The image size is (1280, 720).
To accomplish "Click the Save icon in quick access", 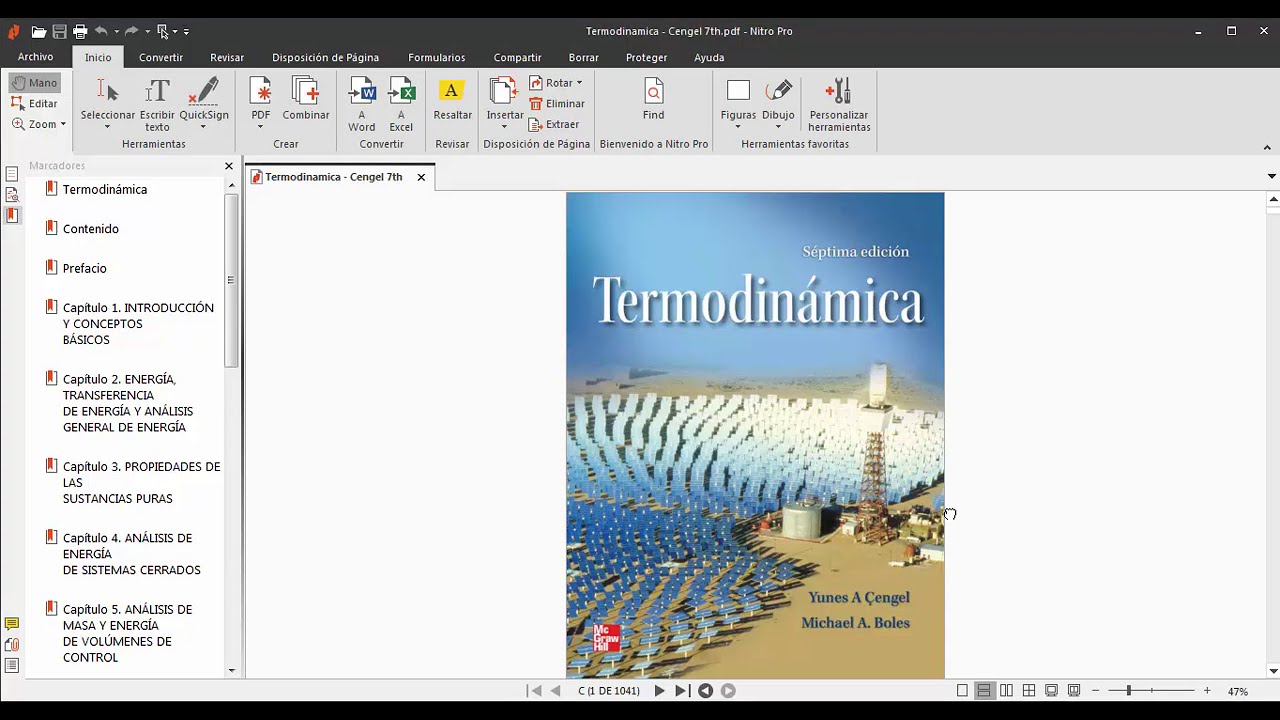I will tap(60, 32).
